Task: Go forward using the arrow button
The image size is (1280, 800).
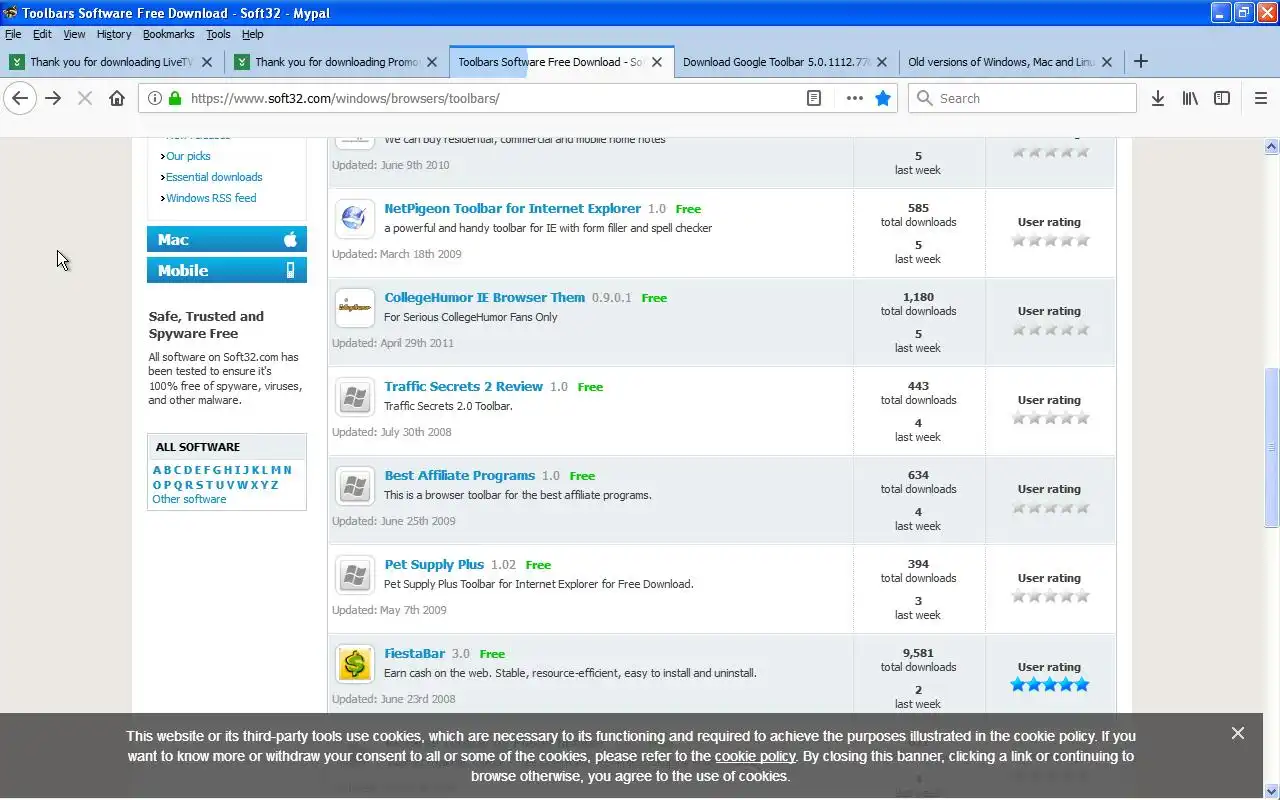Action: click(53, 98)
